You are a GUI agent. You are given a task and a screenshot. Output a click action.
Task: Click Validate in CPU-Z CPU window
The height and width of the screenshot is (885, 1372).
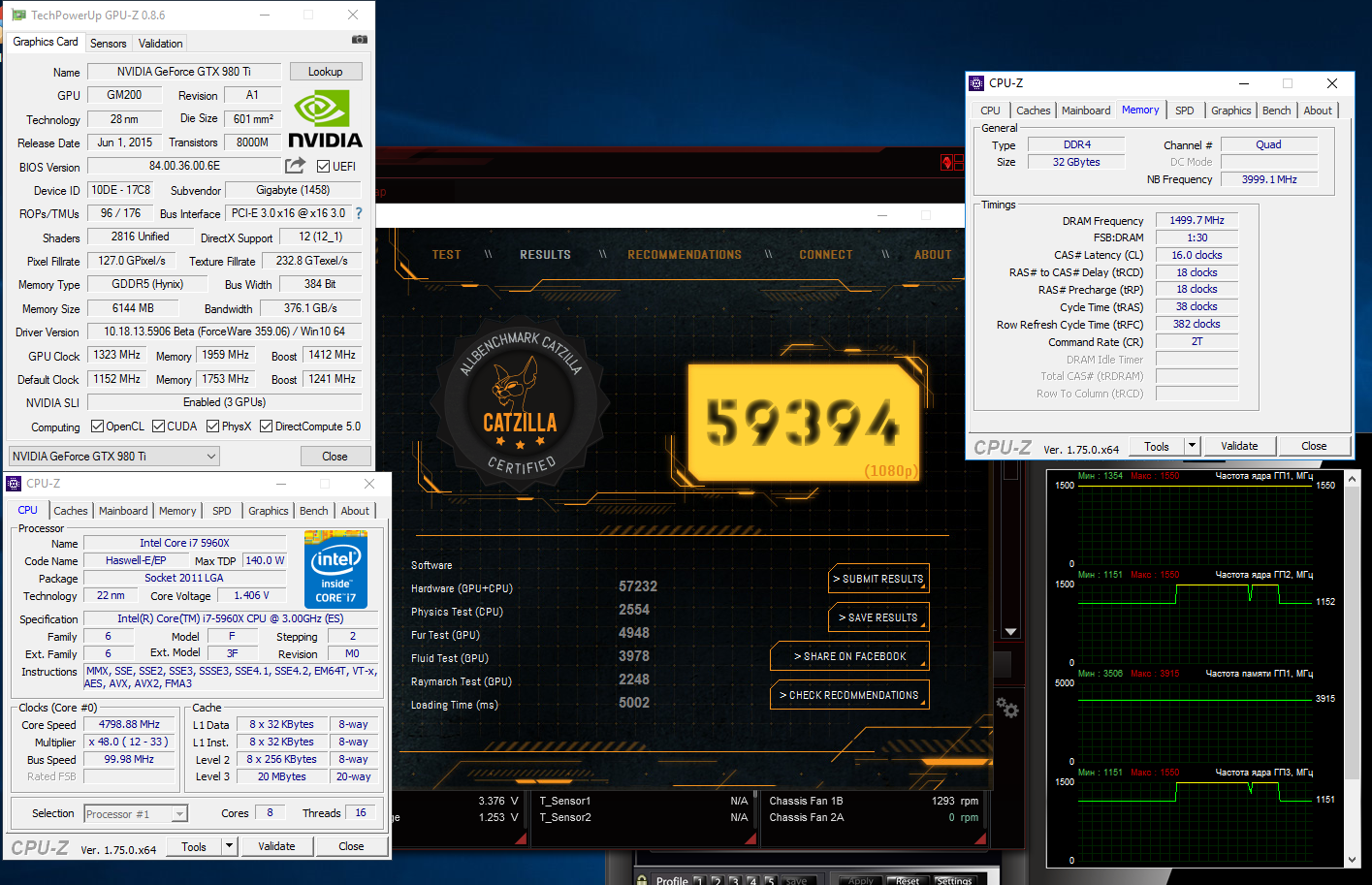(x=276, y=846)
